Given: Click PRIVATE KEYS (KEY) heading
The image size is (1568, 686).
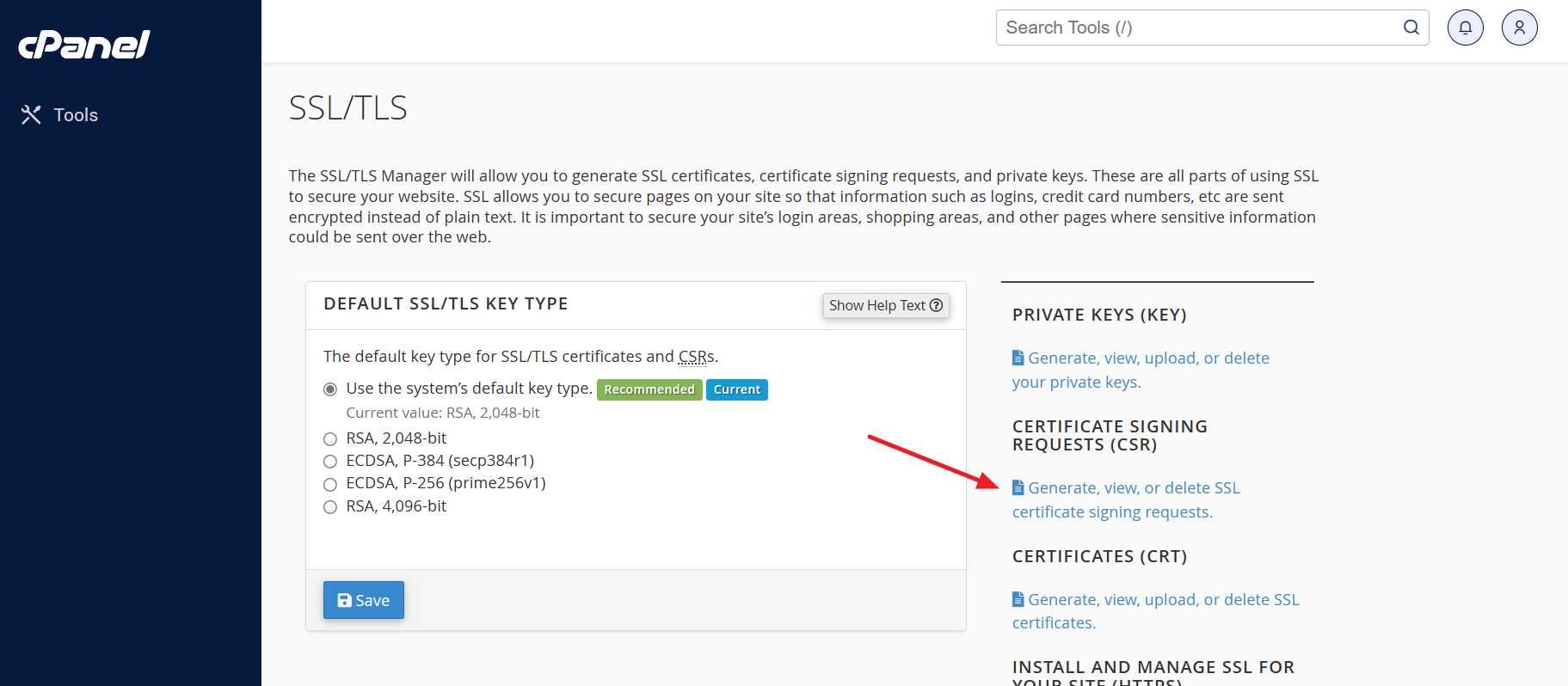Looking at the screenshot, I should 1099,315.
